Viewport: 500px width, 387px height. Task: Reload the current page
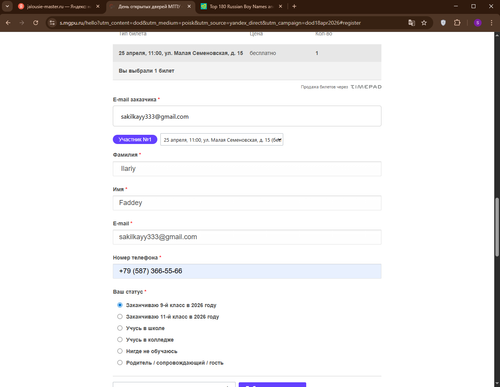point(36,23)
